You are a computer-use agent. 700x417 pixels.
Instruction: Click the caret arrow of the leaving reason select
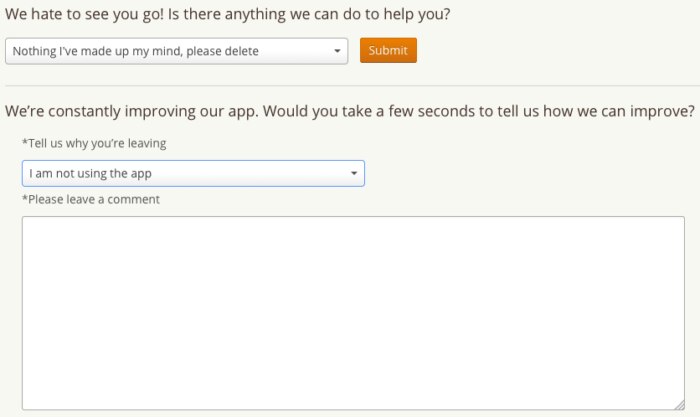(354, 173)
